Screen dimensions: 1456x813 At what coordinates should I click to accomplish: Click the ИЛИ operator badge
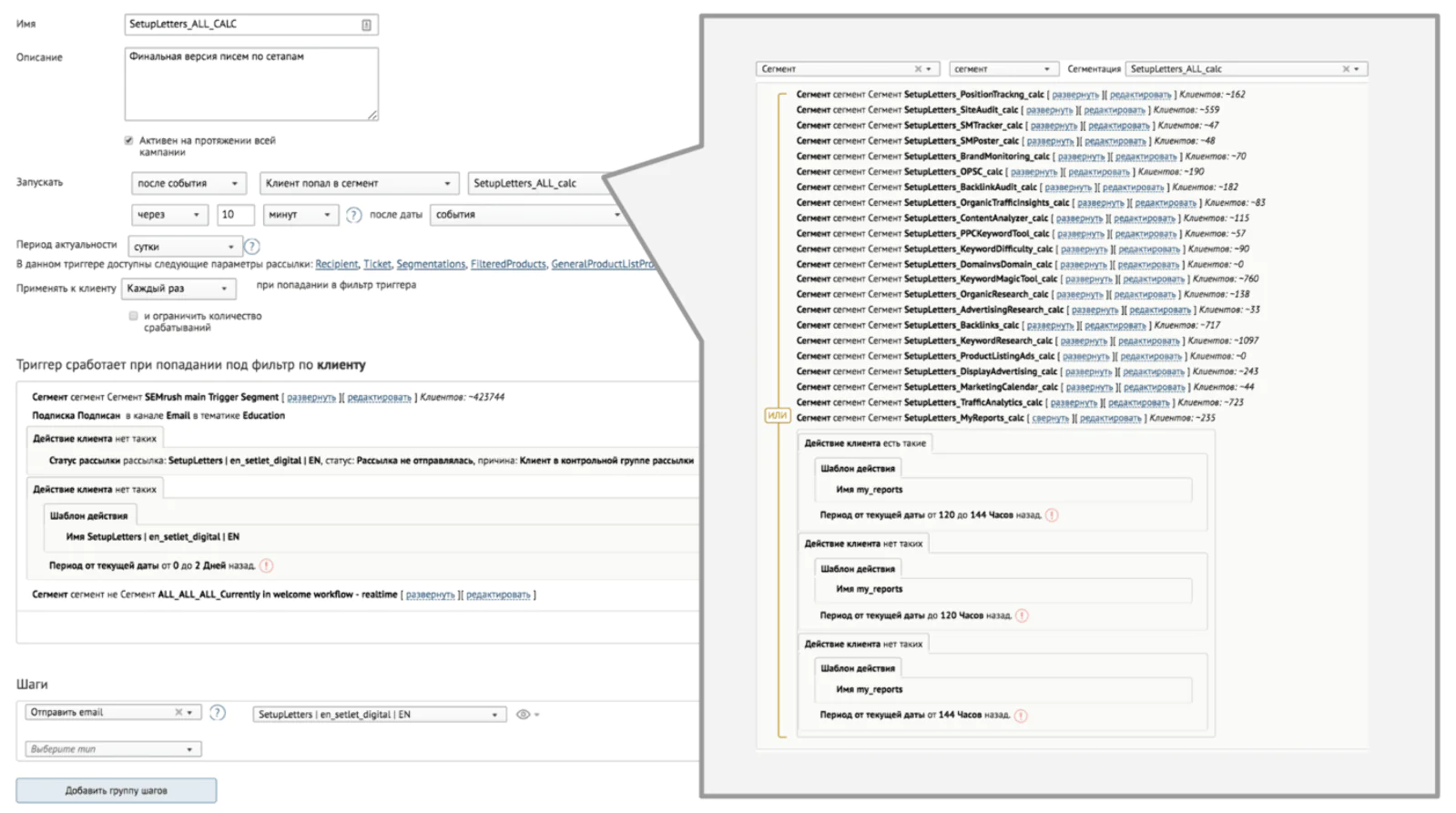pyautogui.click(x=777, y=415)
